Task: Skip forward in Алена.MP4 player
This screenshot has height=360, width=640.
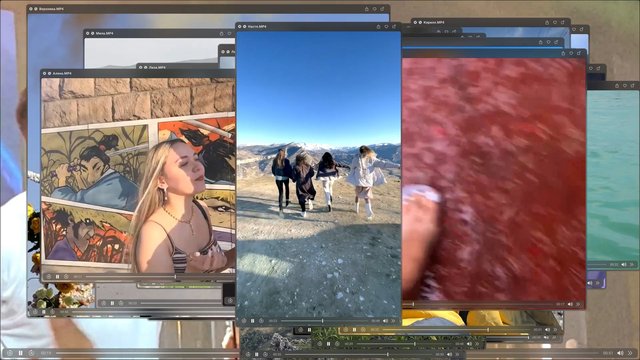Action: 66,277
